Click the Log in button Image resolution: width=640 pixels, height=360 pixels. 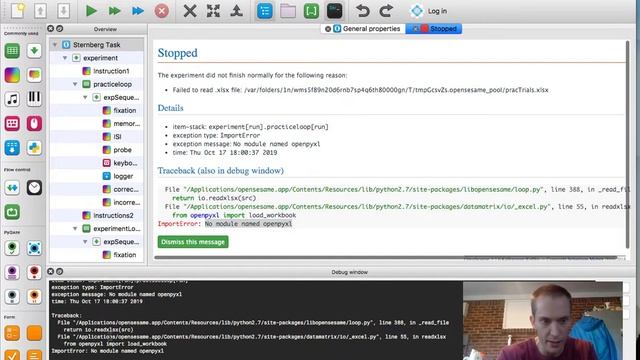429,11
